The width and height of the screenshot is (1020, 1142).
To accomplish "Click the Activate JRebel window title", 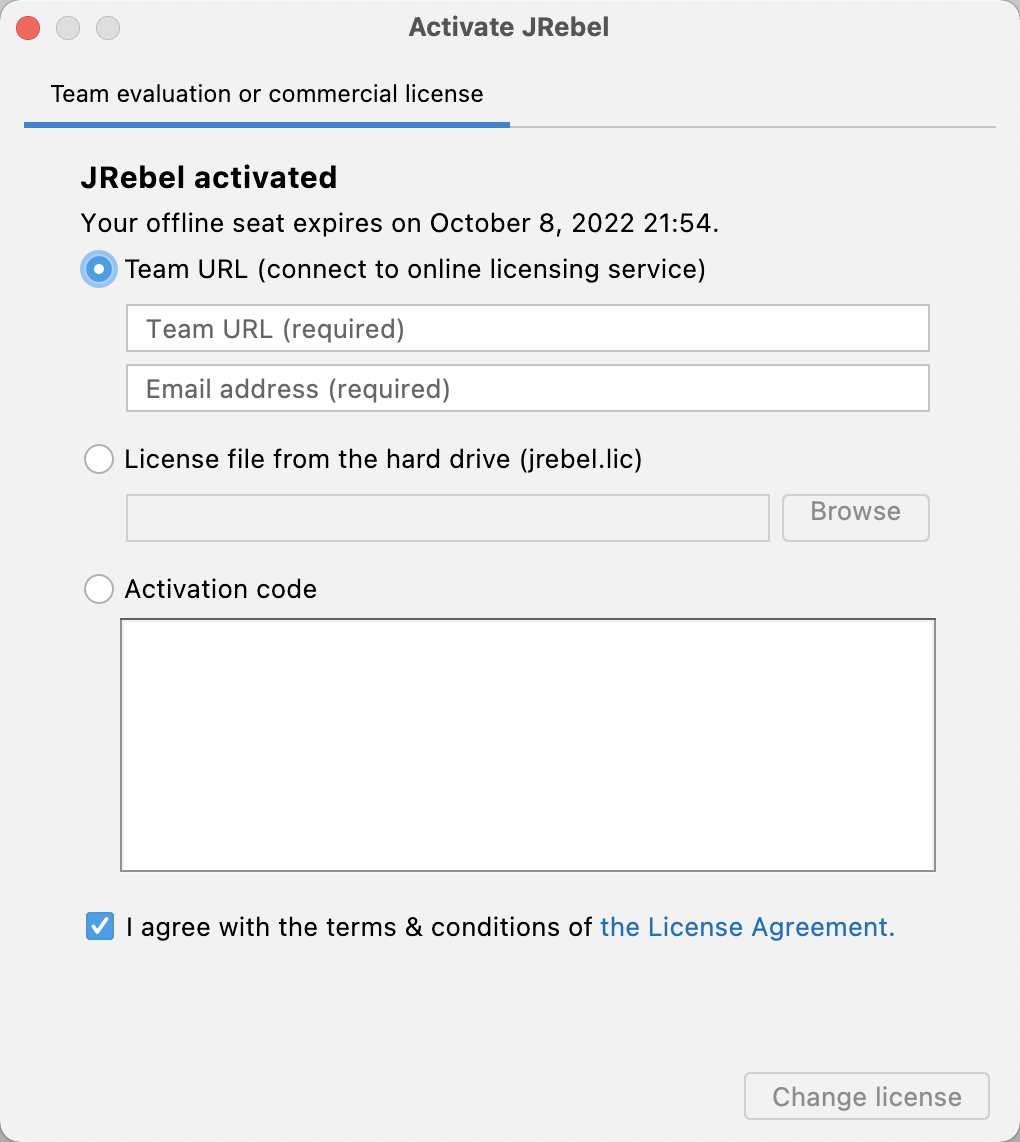I will 509,28.
